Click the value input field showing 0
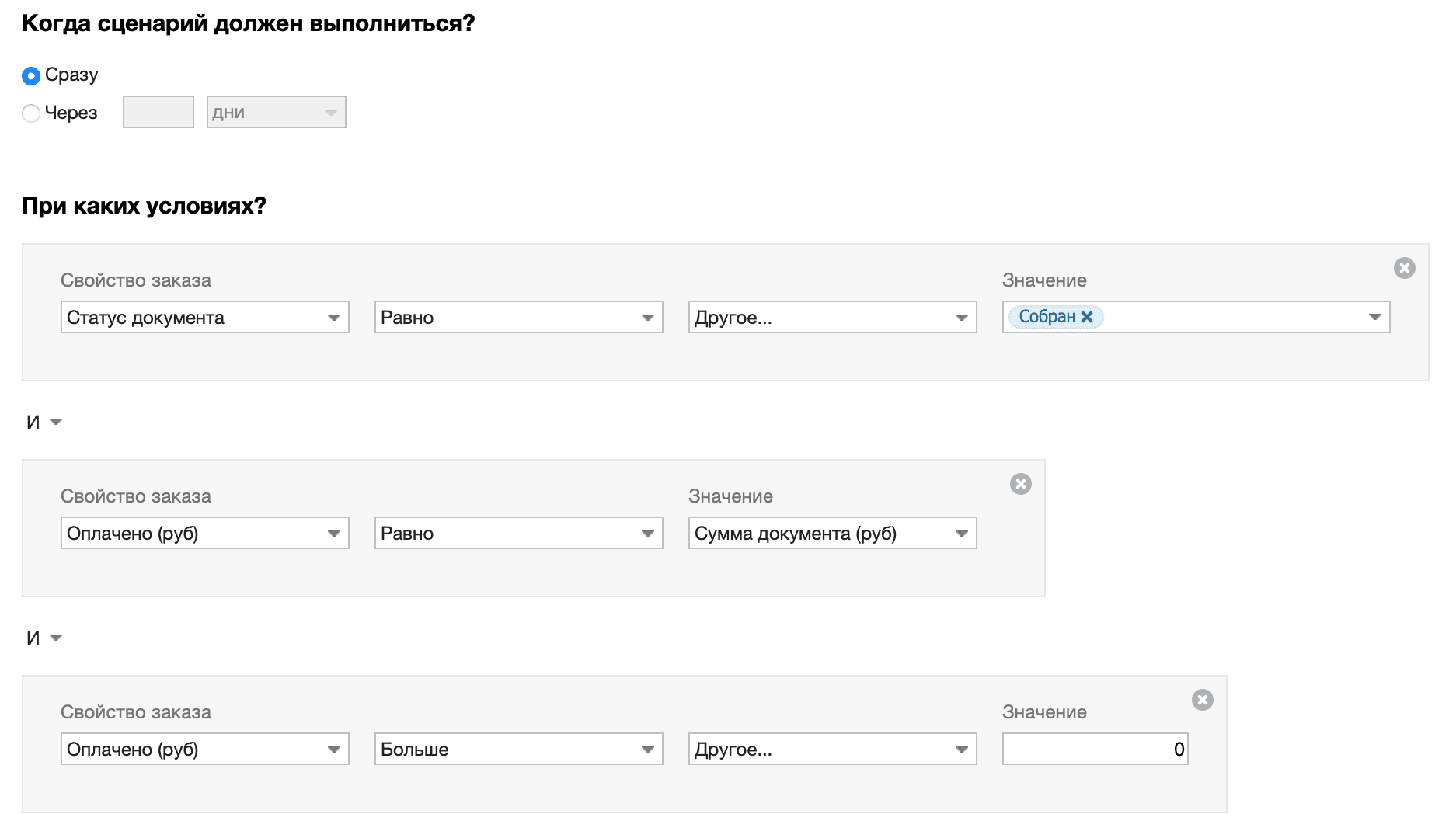Image resolution: width=1456 pixels, height=814 pixels. (x=1095, y=750)
